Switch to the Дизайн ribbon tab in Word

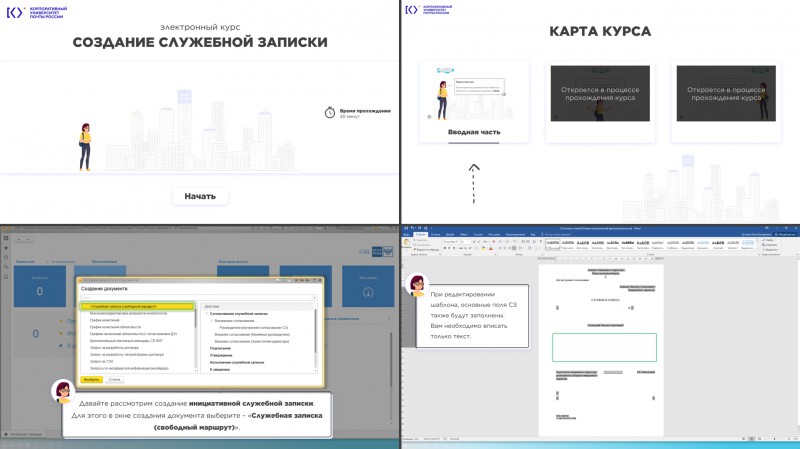click(450, 235)
